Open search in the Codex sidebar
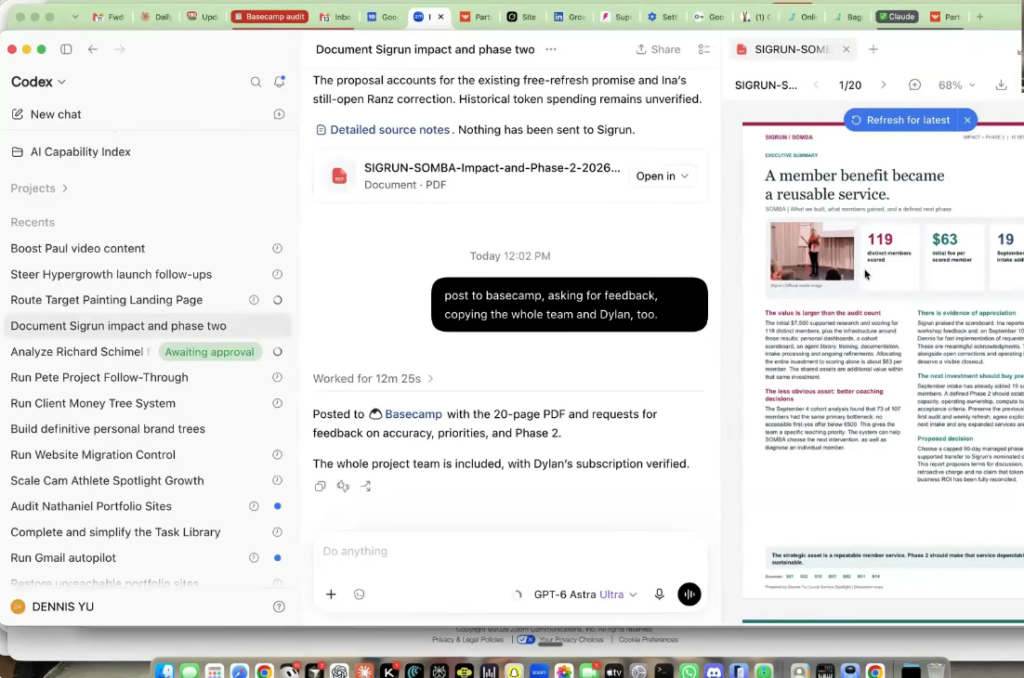Viewport: 1024px width, 678px height. [x=255, y=82]
